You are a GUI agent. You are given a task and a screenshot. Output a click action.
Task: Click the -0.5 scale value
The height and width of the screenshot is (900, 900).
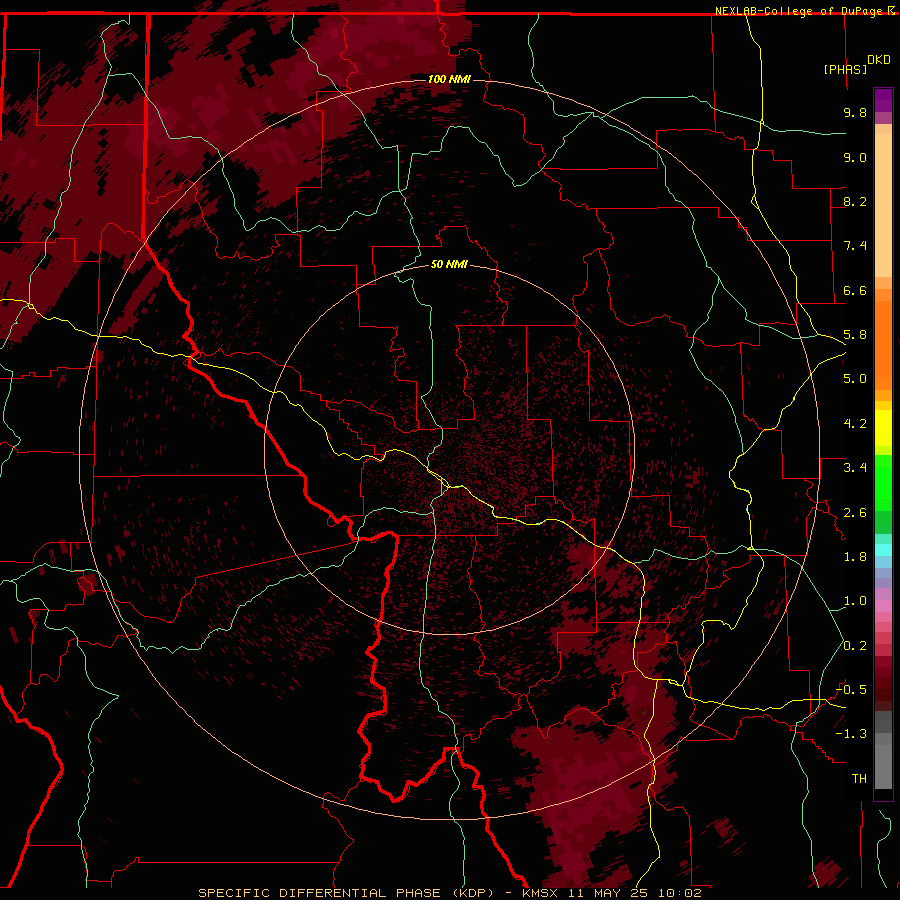click(x=851, y=690)
